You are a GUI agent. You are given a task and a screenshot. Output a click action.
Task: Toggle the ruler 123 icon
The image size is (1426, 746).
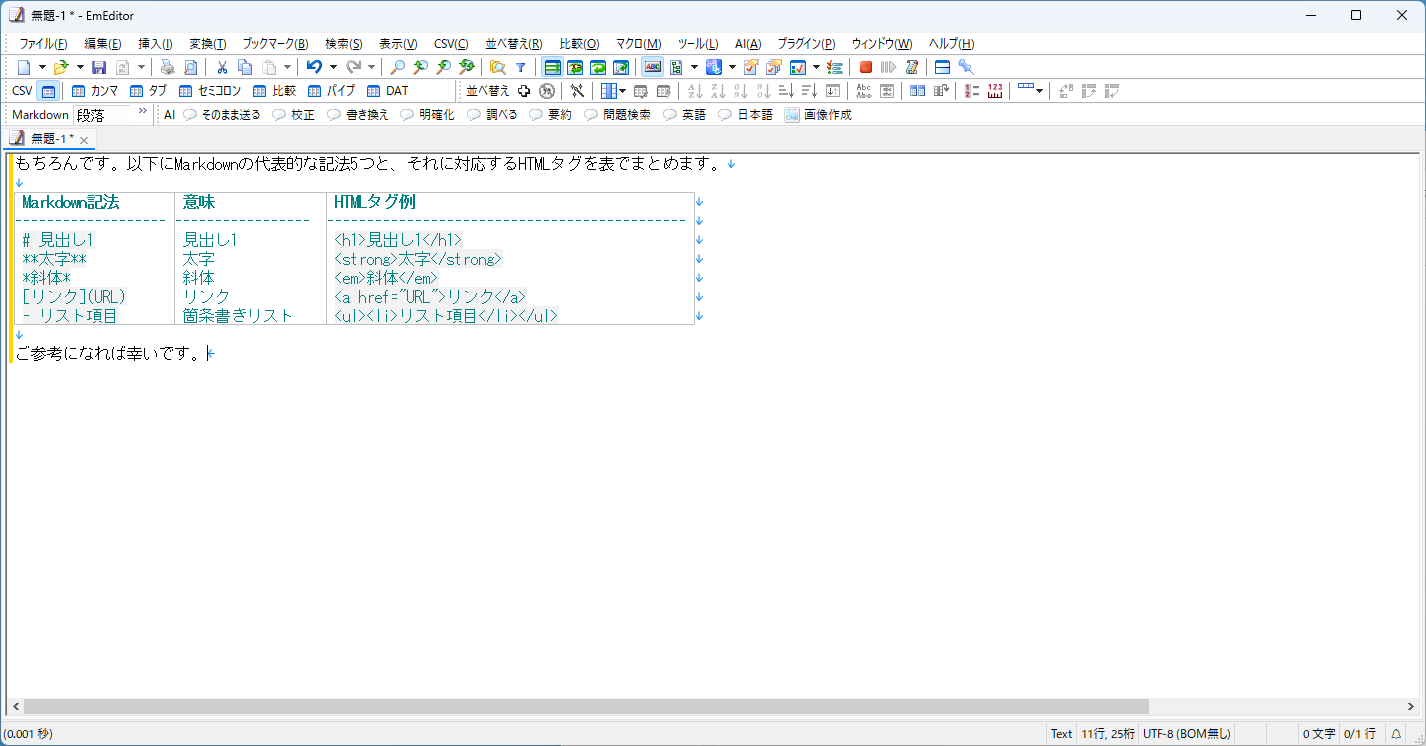click(994, 91)
